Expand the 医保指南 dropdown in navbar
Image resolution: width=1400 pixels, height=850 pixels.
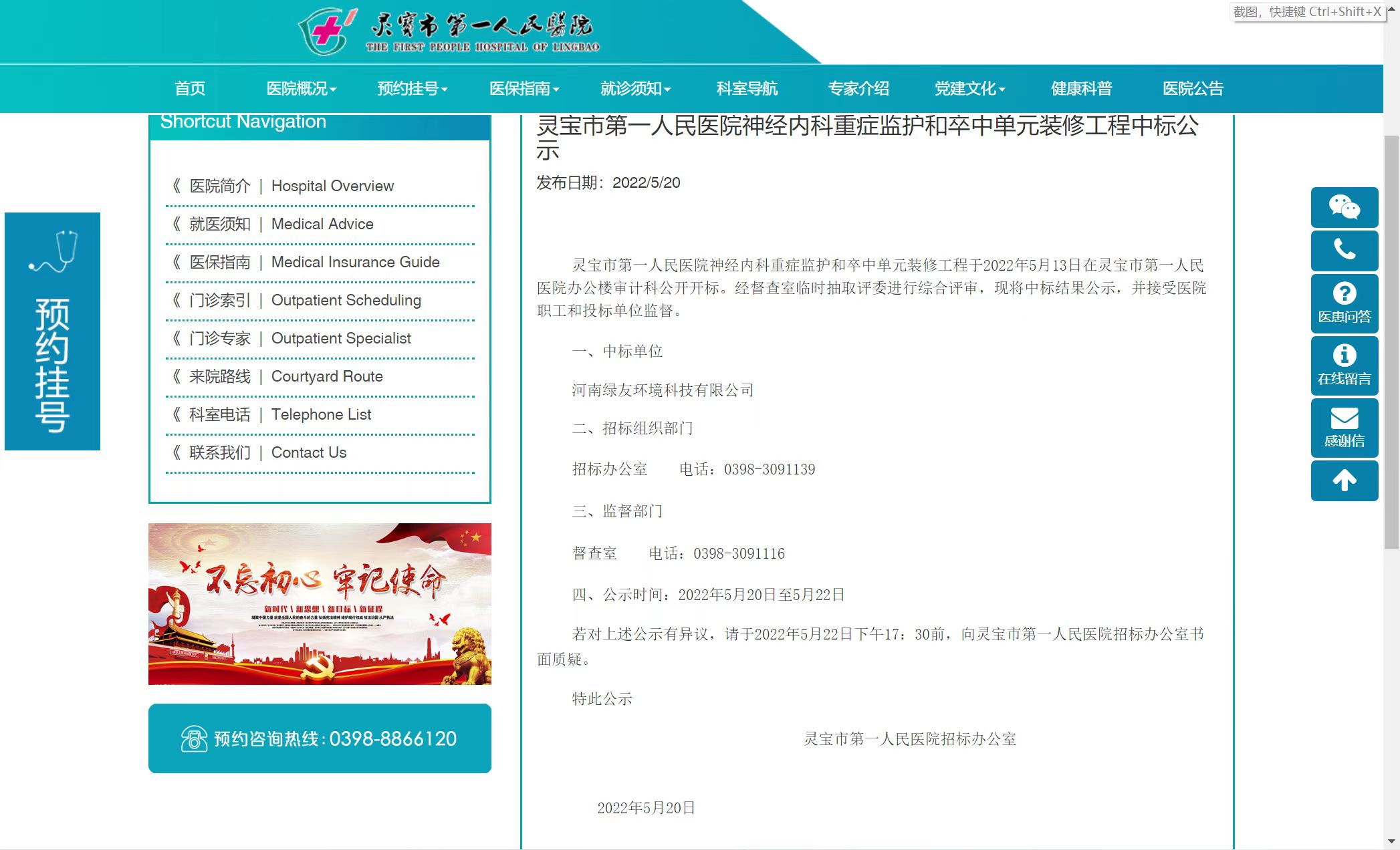523,88
